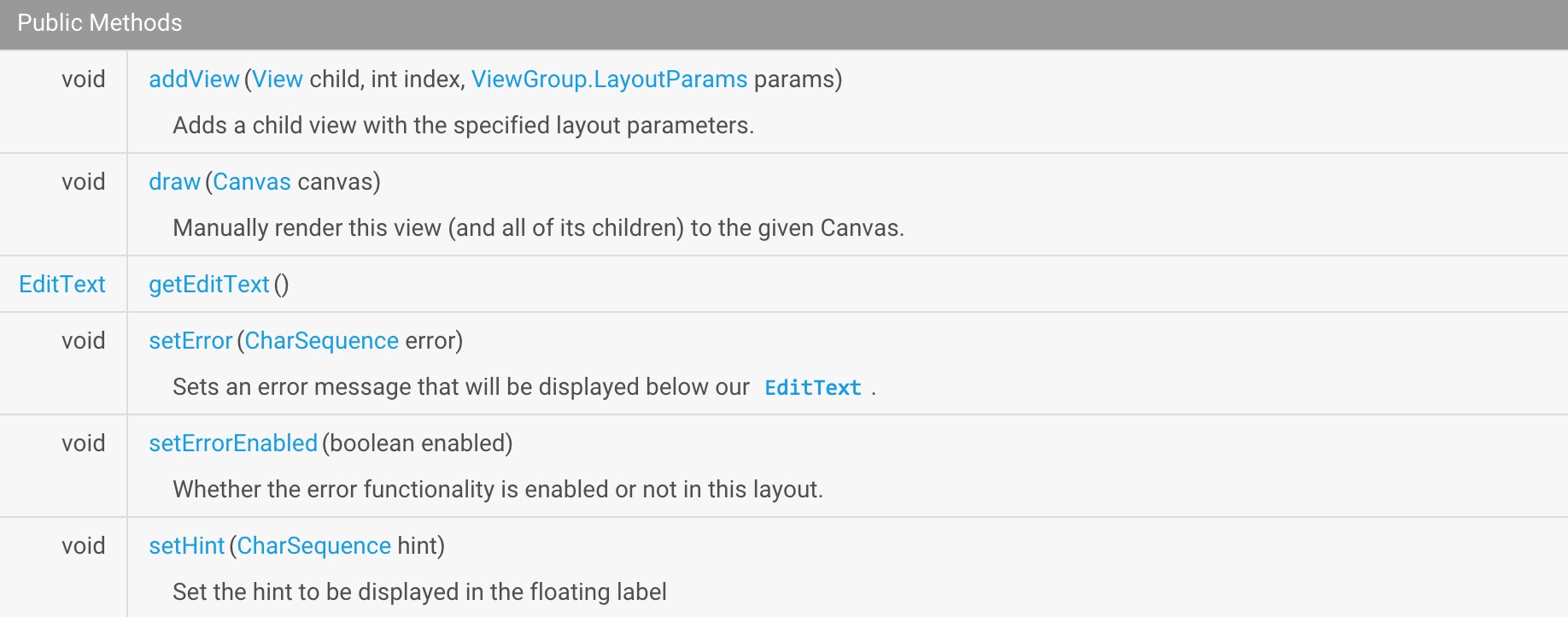Open the setErrorEnabled method link
1568x617 pixels.
[233, 444]
